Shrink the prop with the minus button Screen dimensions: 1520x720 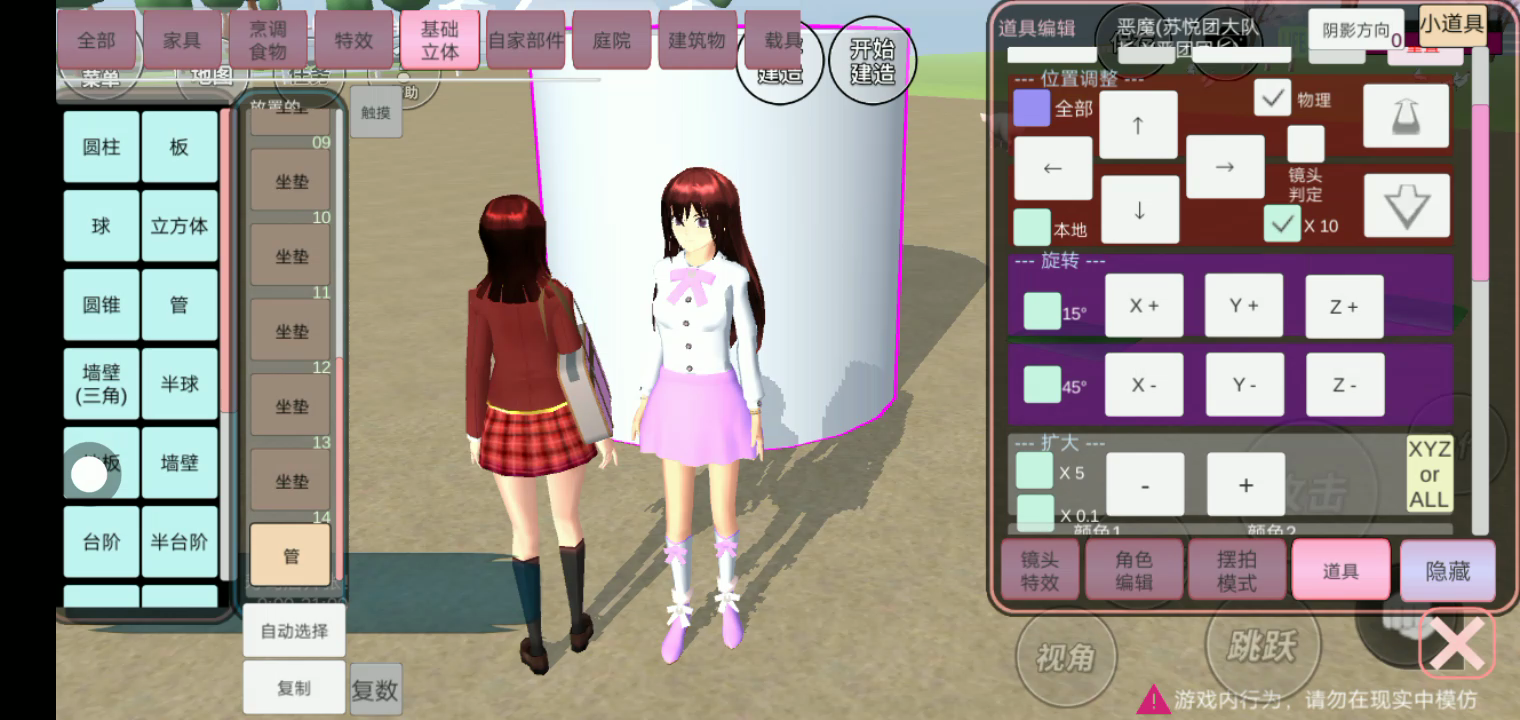(1145, 485)
